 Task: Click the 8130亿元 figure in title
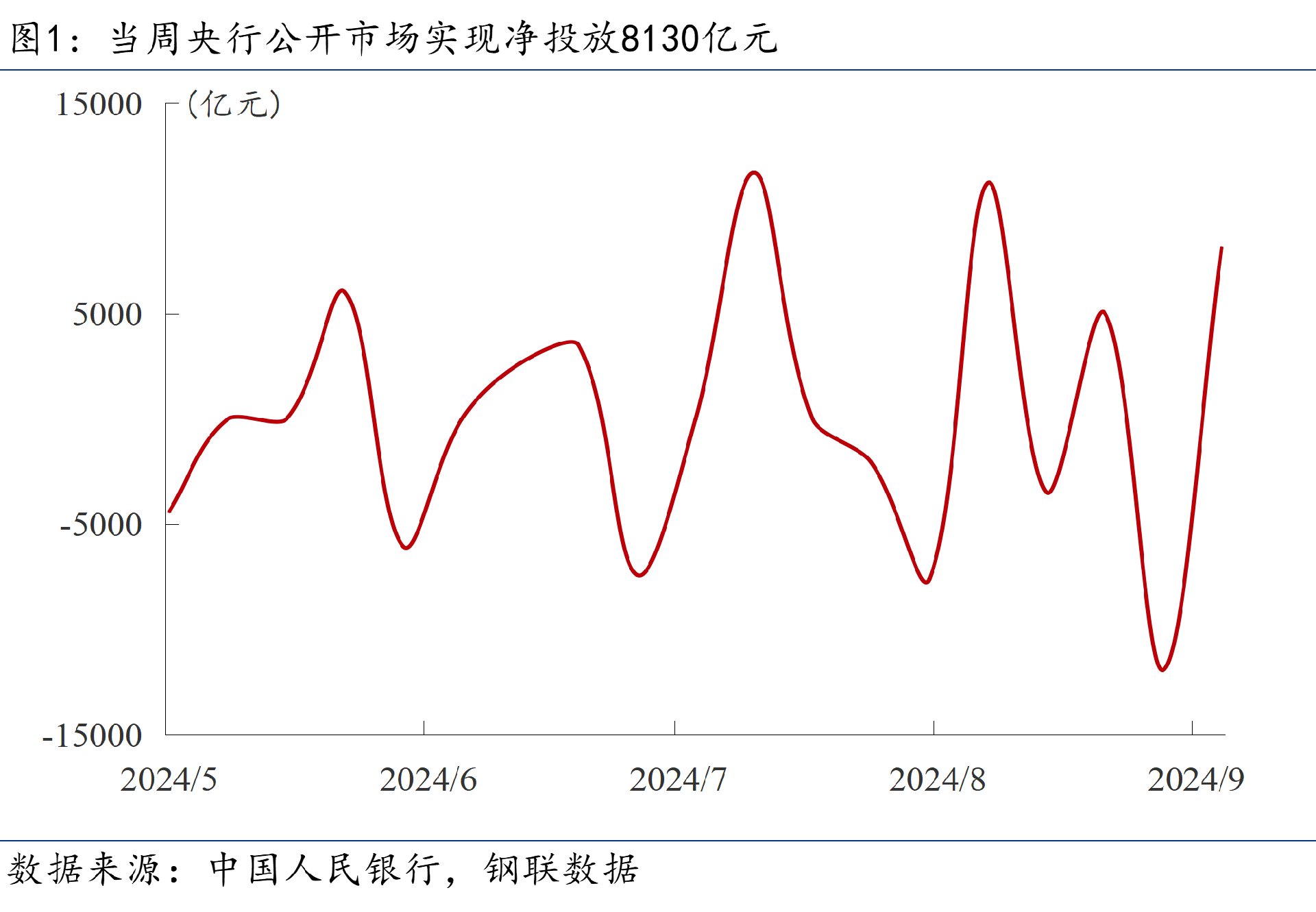click(x=699, y=38)
